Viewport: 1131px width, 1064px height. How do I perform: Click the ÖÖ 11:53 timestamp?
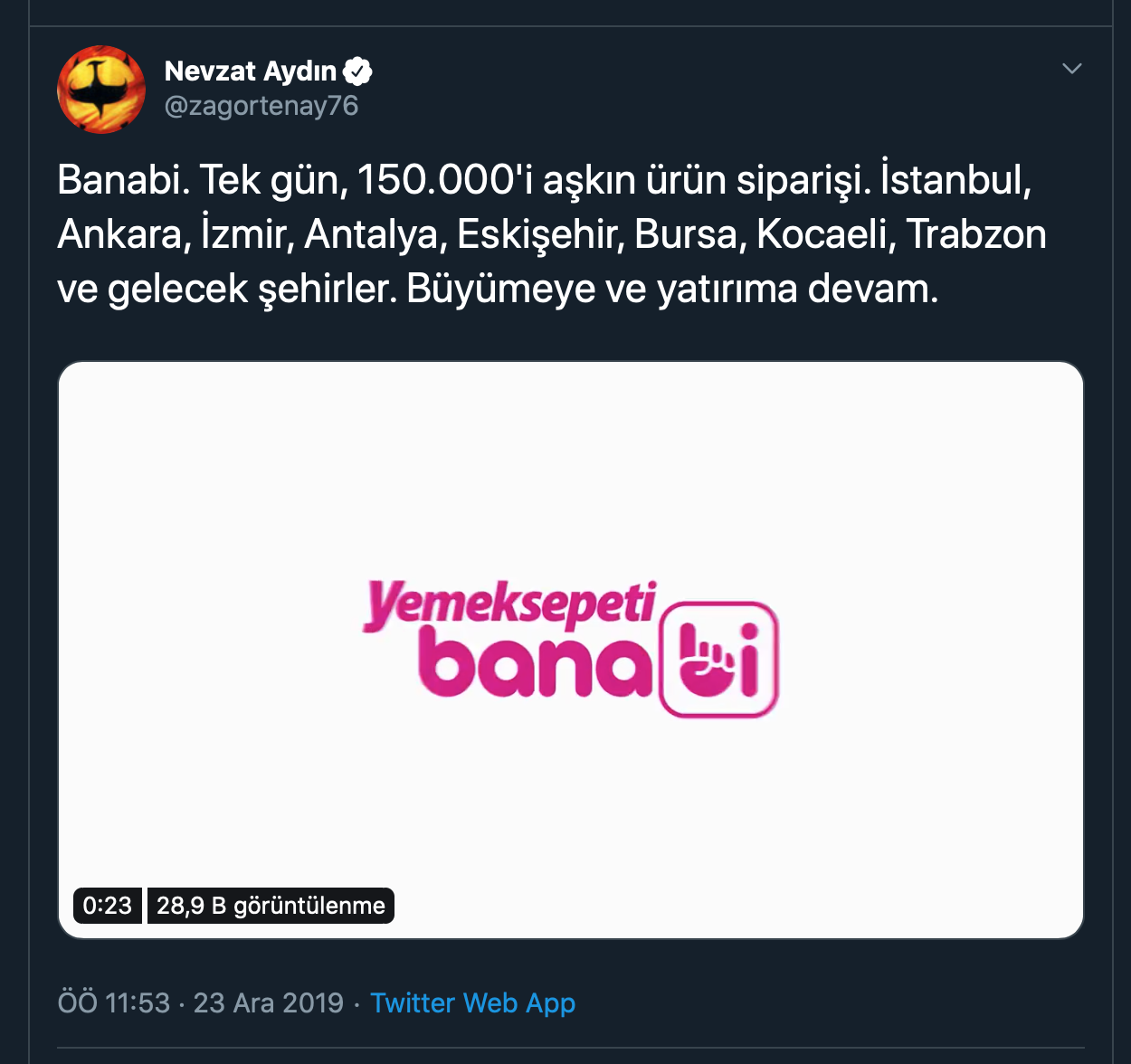pyautogui.click(x=114, y=1002)
